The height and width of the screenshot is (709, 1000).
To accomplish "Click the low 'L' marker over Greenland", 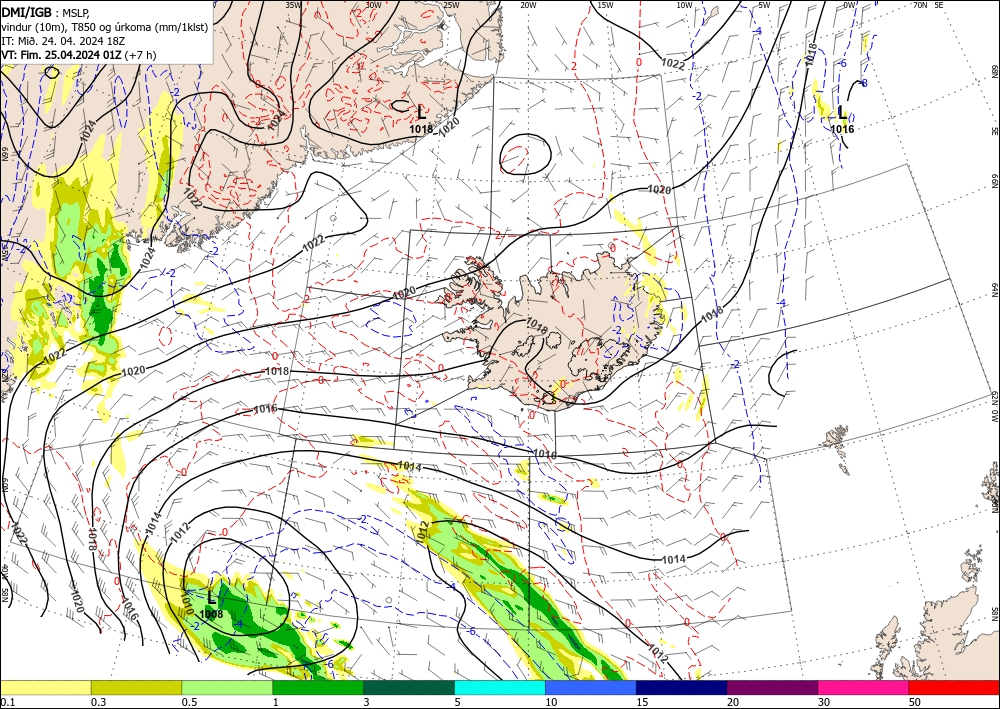I will (x=421, y=112).
